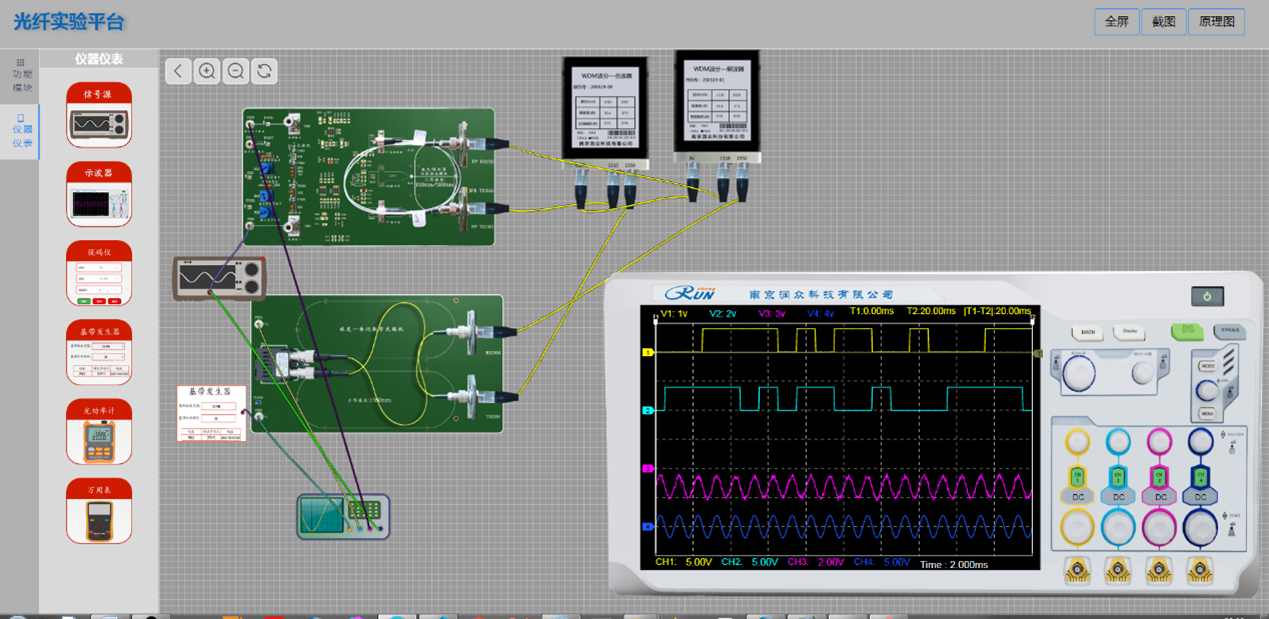Open the 基带发生器 dropdown on canvas

216,407
